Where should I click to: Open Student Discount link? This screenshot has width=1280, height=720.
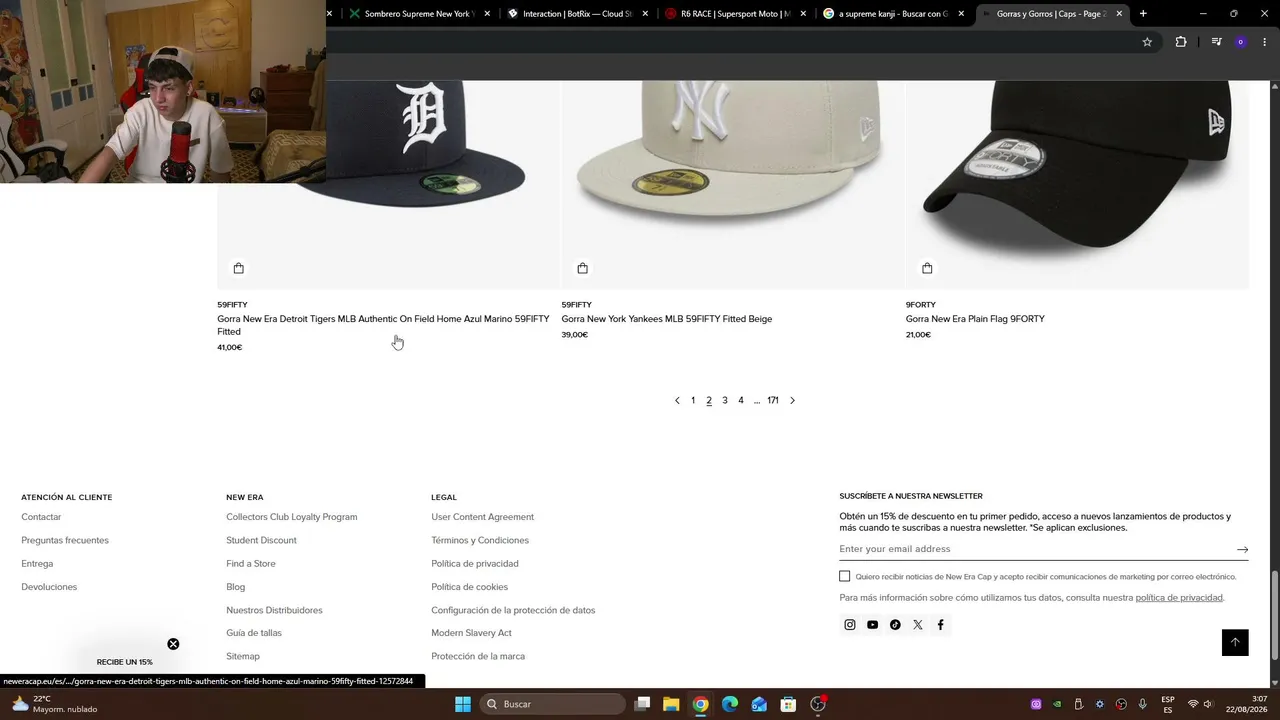pos(261,540)
